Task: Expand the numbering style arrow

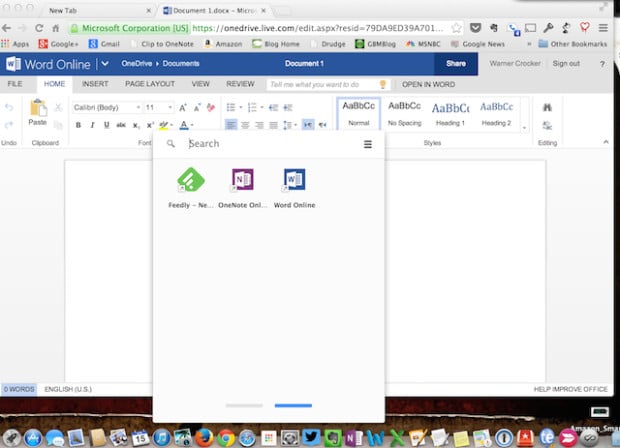Action: tap(262, 107)
